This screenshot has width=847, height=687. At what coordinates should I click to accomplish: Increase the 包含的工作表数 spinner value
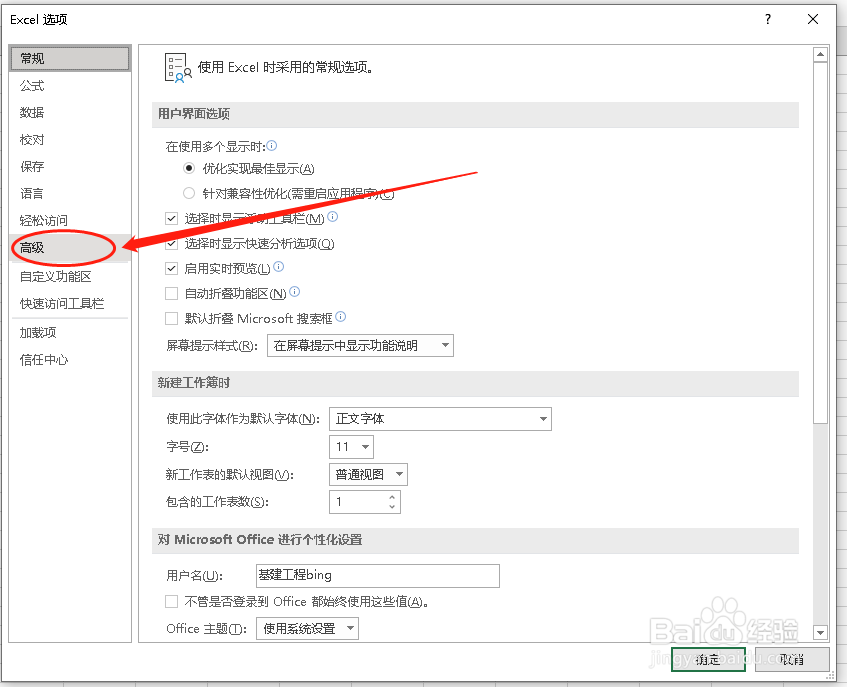392,497
